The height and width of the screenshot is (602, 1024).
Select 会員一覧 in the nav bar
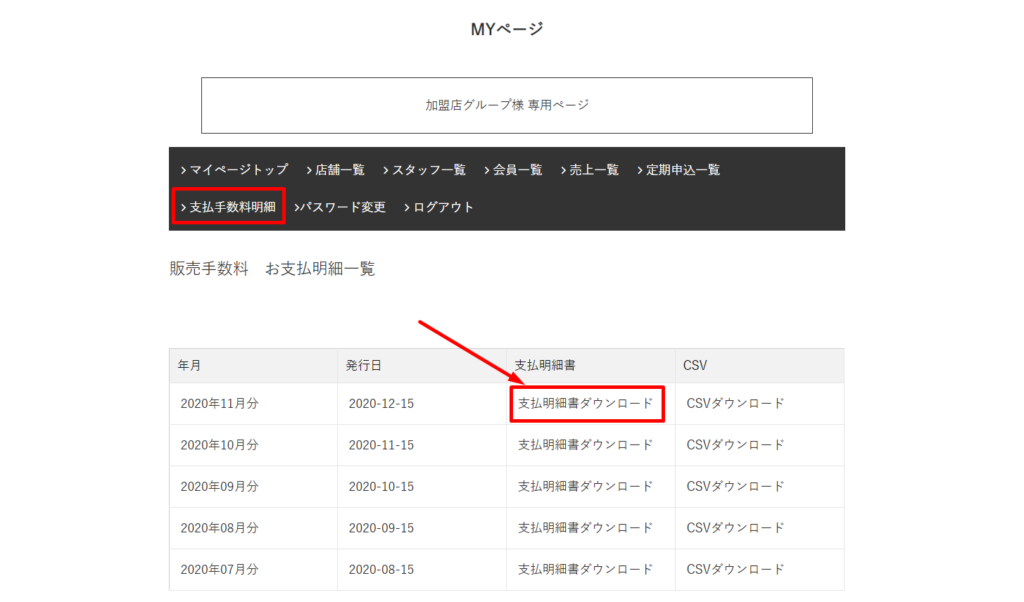(517, 170)
